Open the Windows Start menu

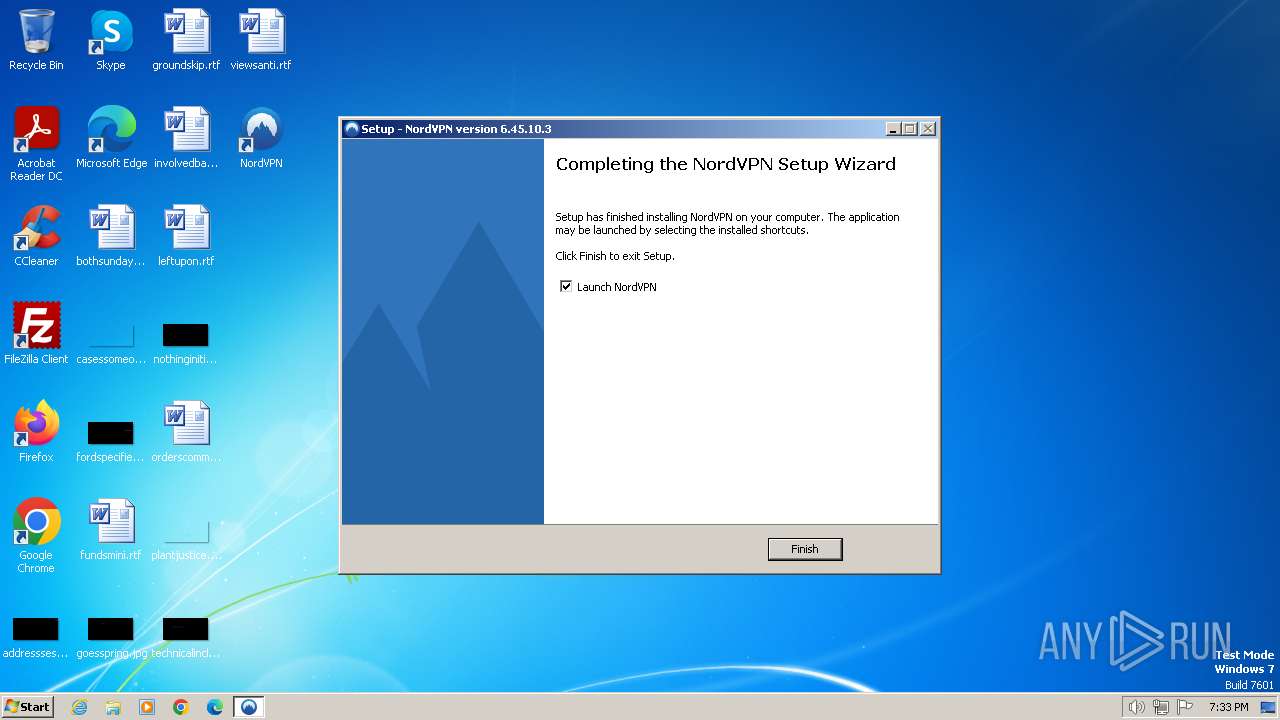coord(28,707)
